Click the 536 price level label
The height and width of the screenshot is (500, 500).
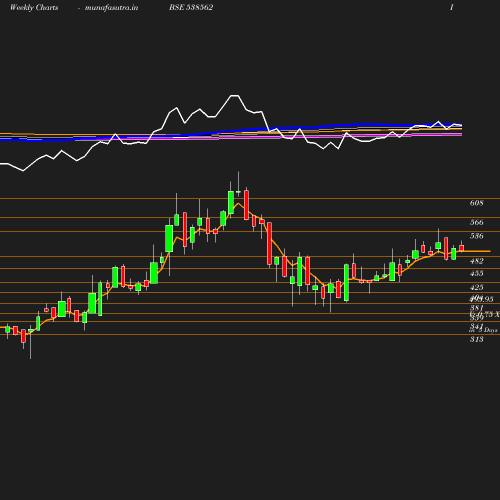pyautogui.click(x=476, y=236)
